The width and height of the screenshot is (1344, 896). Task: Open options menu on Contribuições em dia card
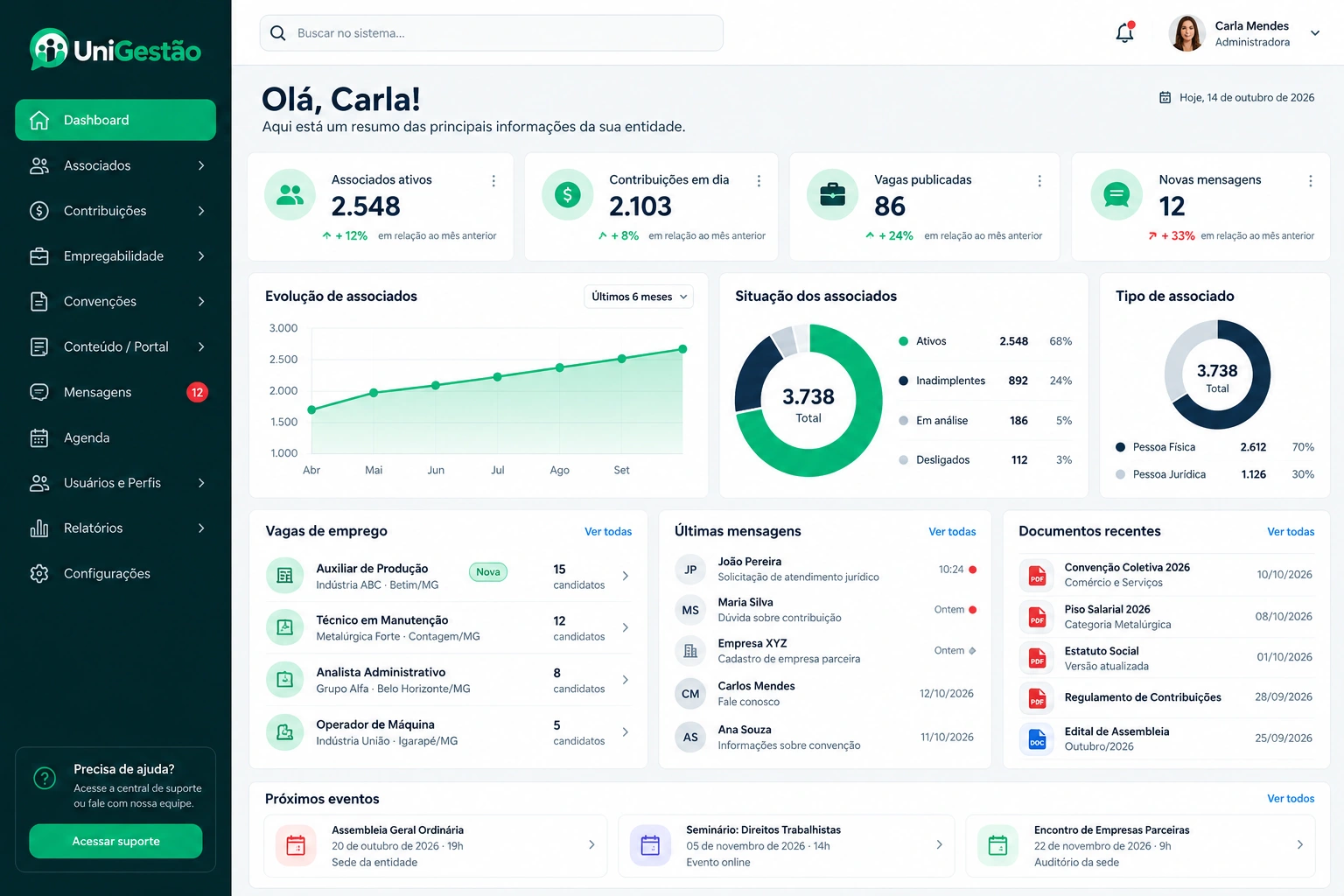(x=759, y=180)
